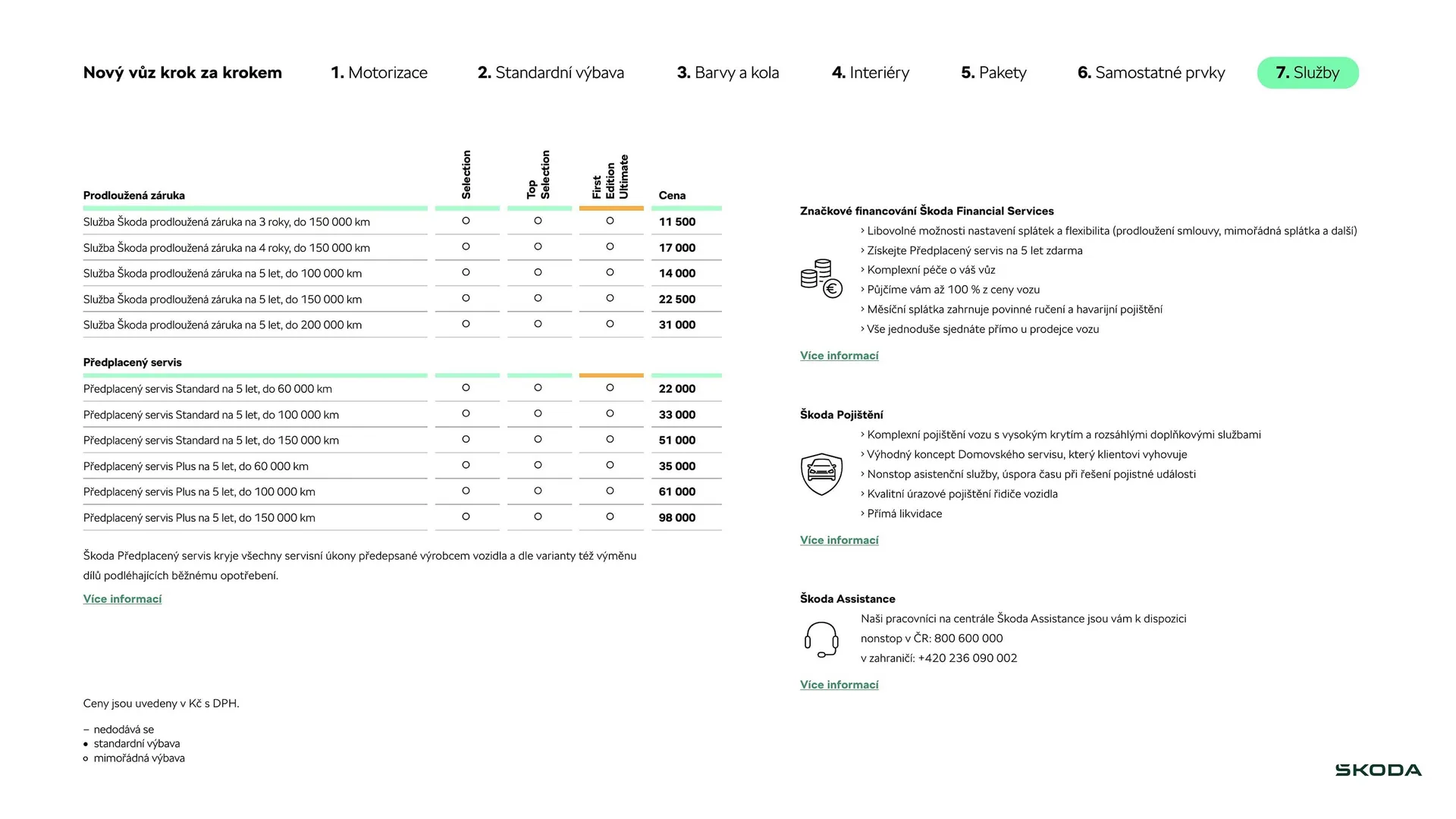Click row 'Předplacený servis Plus na 5 let, do 100 000 km'
The image size is (1456, 819).
click(402, 492)
